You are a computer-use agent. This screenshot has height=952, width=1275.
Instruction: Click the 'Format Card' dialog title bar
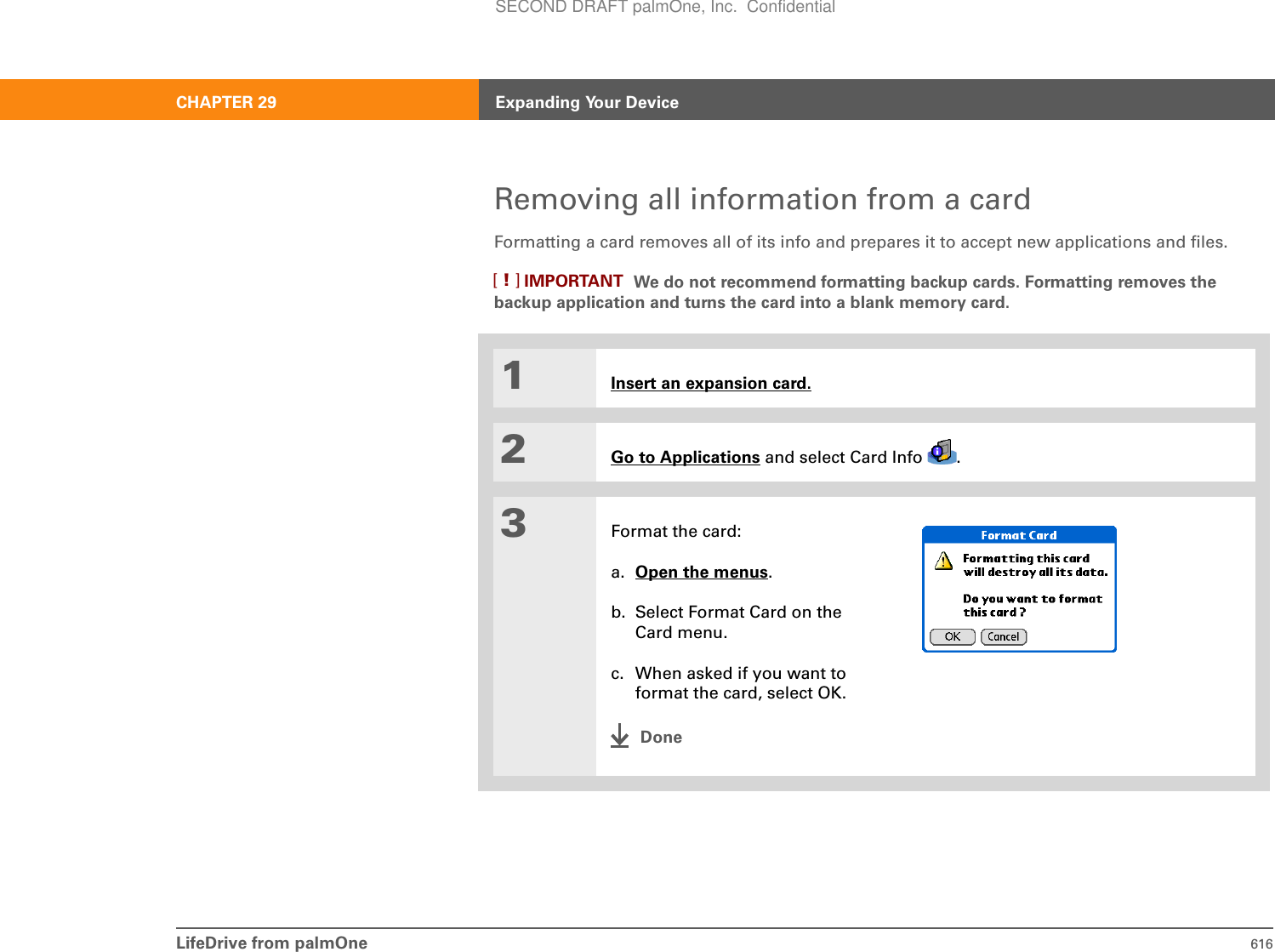[x=1019, y=535]
